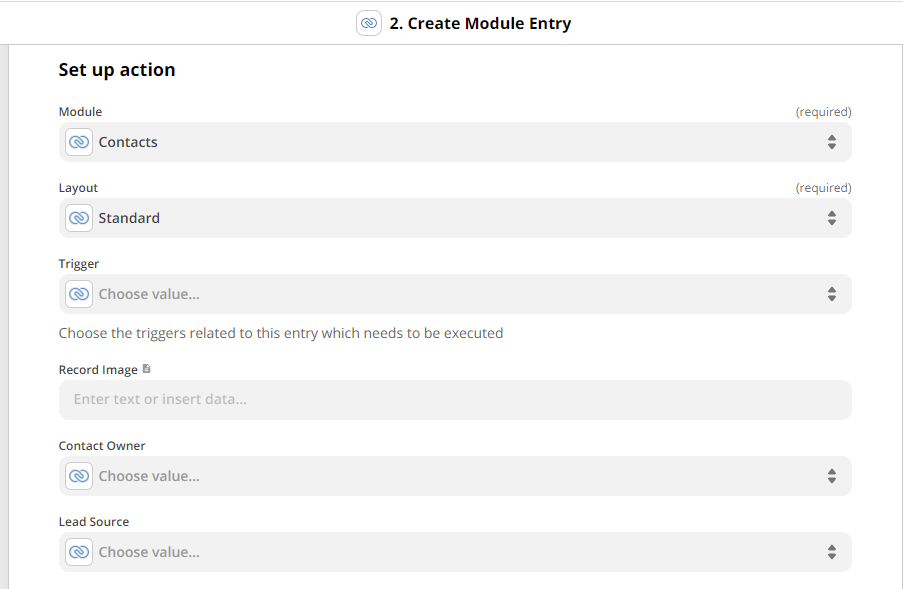
Task: Open the Layout dropdown showing Standard
Action: click(455, 218)
